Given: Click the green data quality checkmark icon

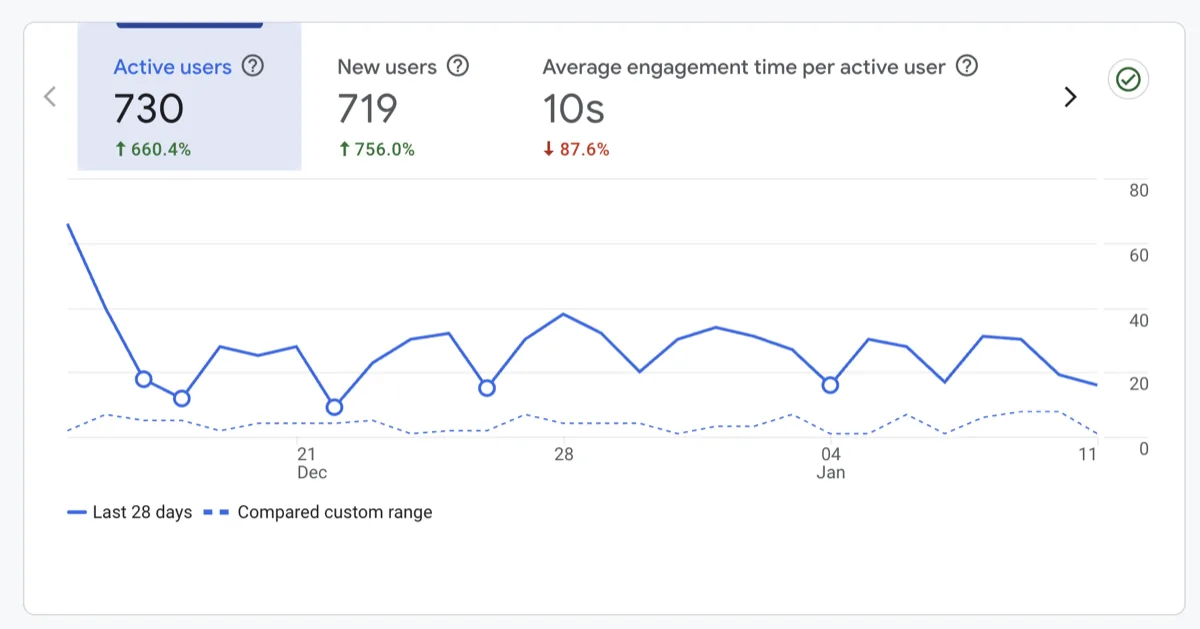Looking at the screenshot, I should point(1128,80).
